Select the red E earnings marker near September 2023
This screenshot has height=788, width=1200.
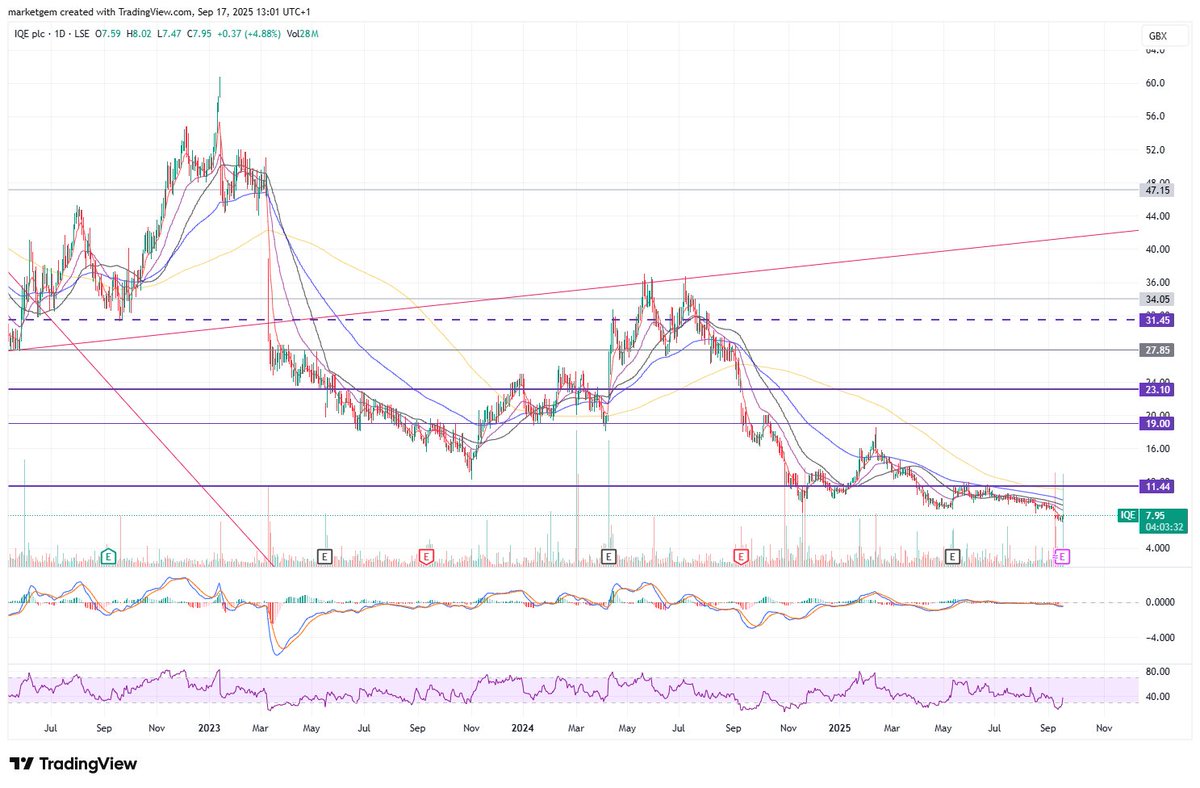[426, 557]
